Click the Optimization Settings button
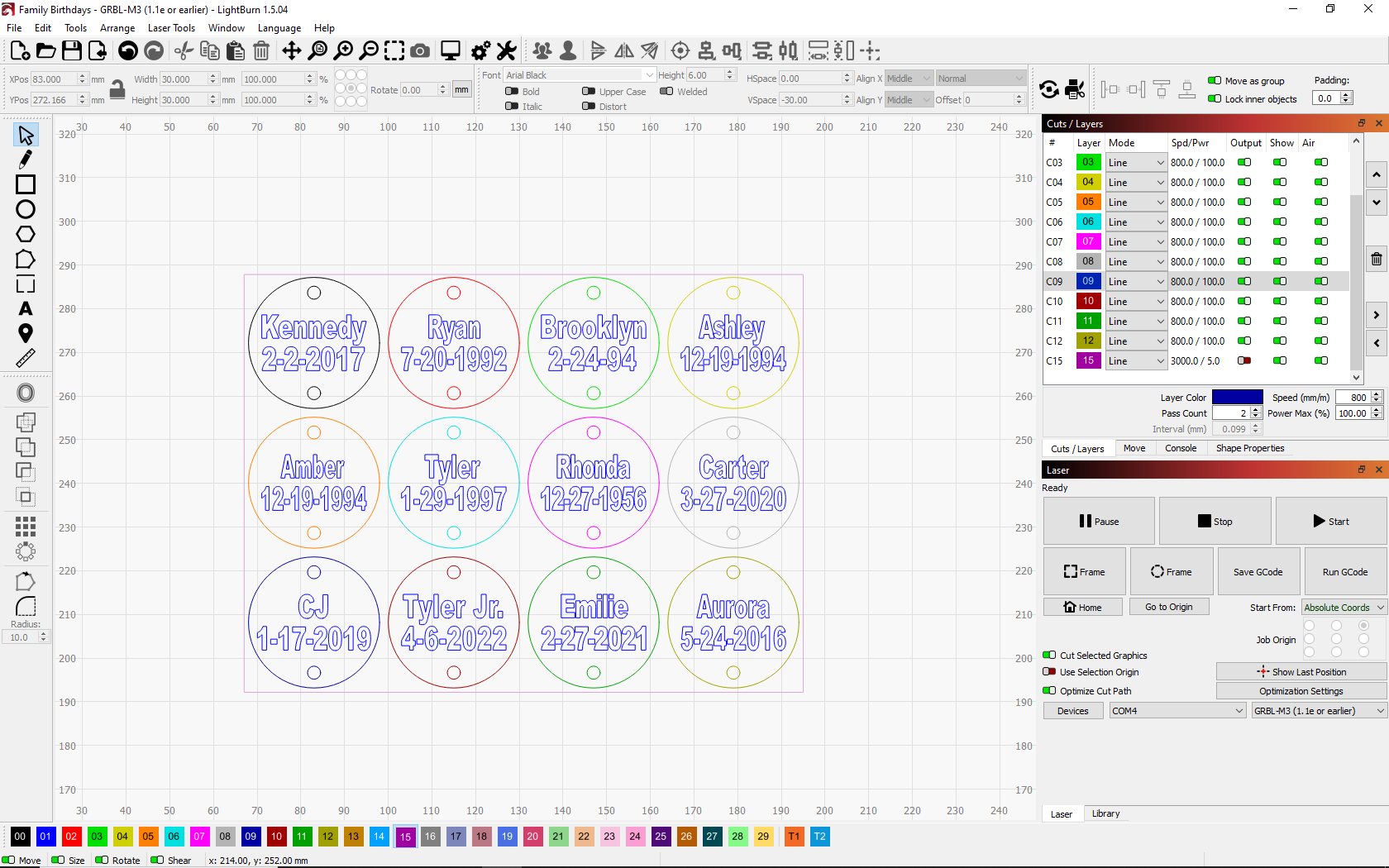Viewport: 1389px width, 868px height. [1301, 691]
